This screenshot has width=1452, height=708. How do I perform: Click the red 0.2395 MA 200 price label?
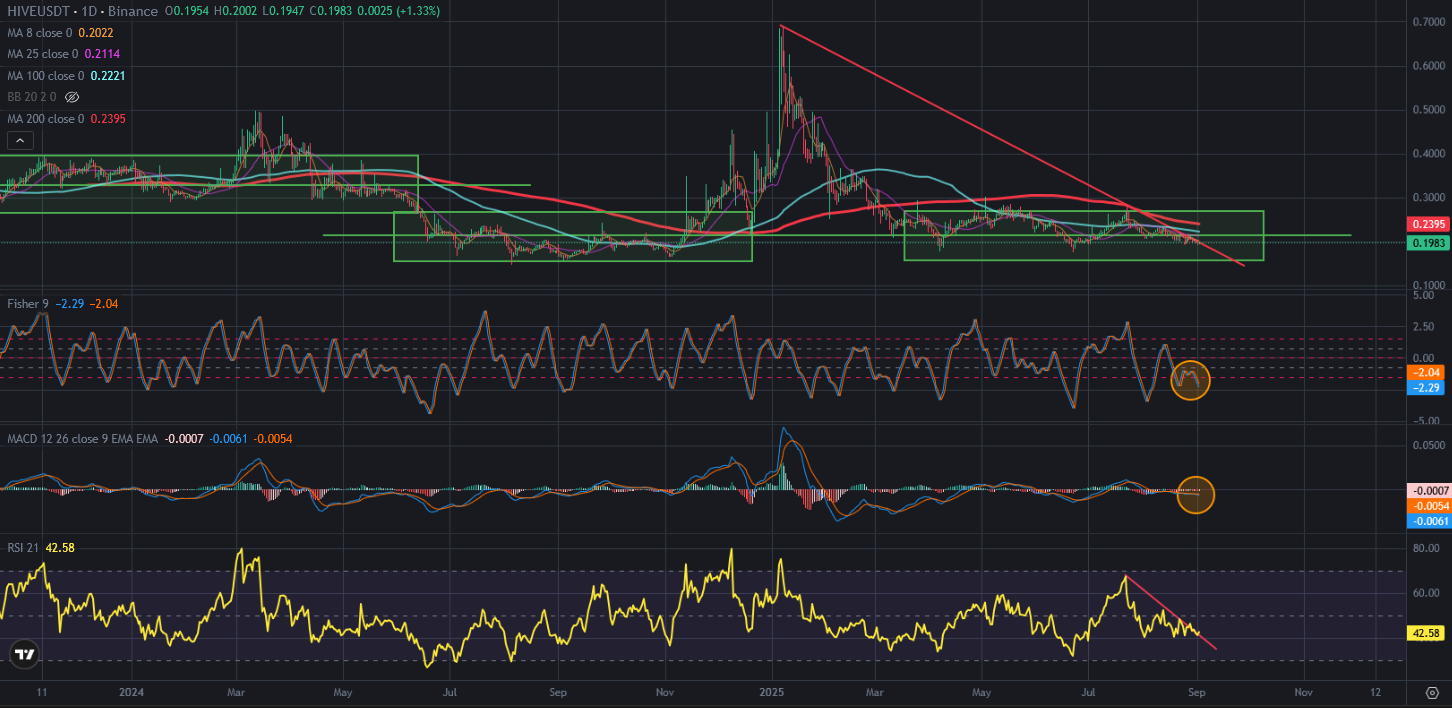[1427, 224]
